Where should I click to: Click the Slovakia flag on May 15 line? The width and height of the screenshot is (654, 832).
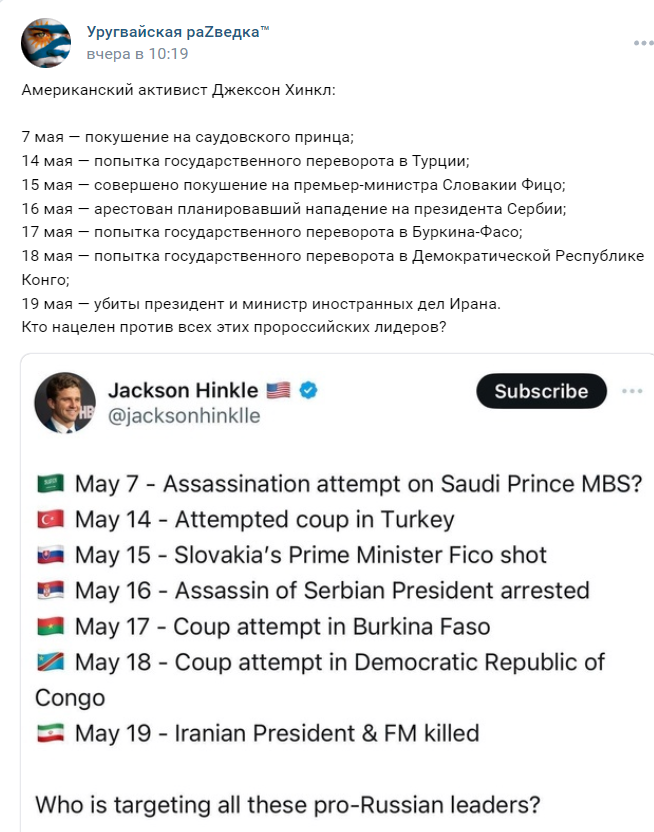[50, 555]
